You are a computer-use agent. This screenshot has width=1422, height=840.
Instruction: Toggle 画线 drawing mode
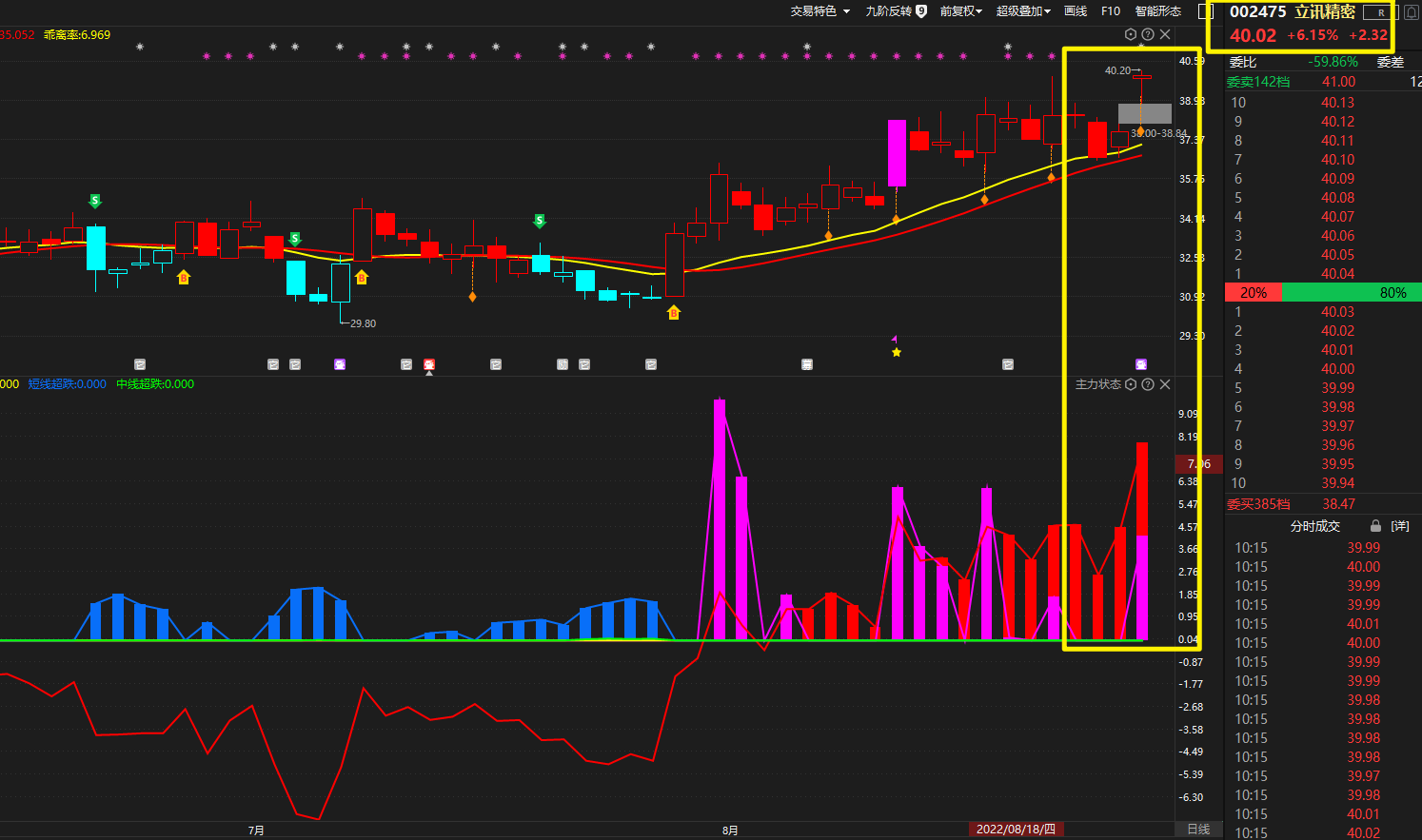(1076, 11)
